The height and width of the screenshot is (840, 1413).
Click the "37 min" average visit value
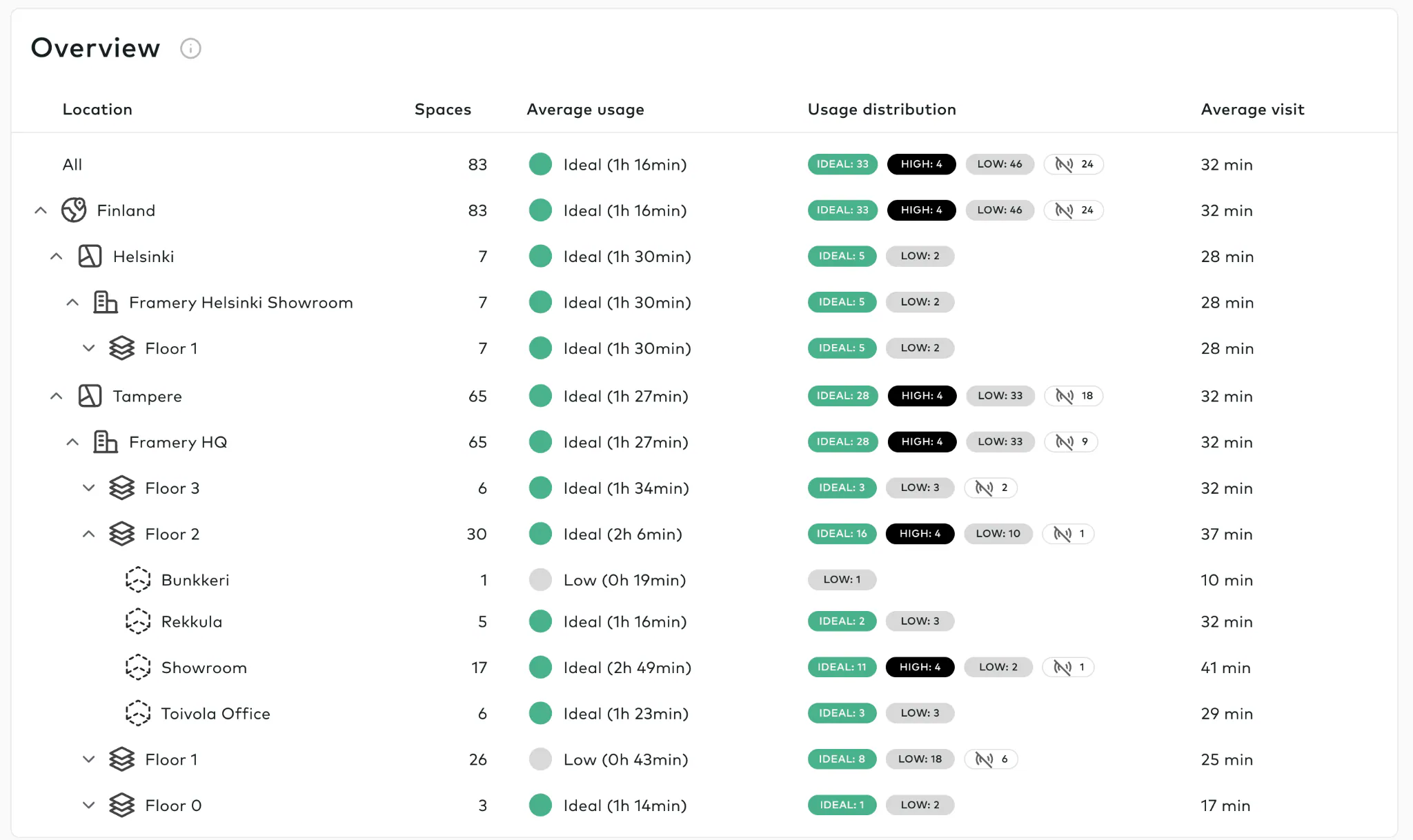[1226, 534]
